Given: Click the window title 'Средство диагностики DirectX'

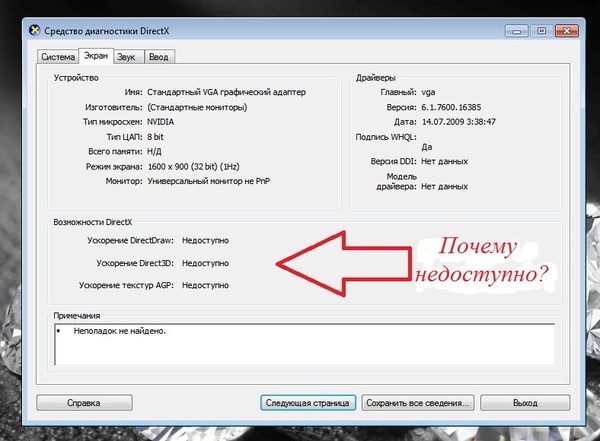Looking at the screenshot, I should (107, 31).
